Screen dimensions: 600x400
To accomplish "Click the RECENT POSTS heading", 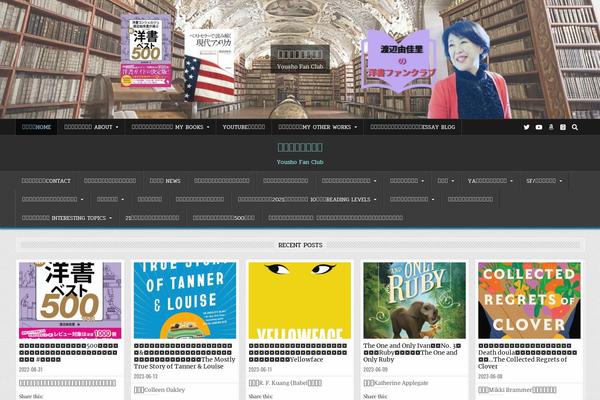I will click(x=300, y=245).
